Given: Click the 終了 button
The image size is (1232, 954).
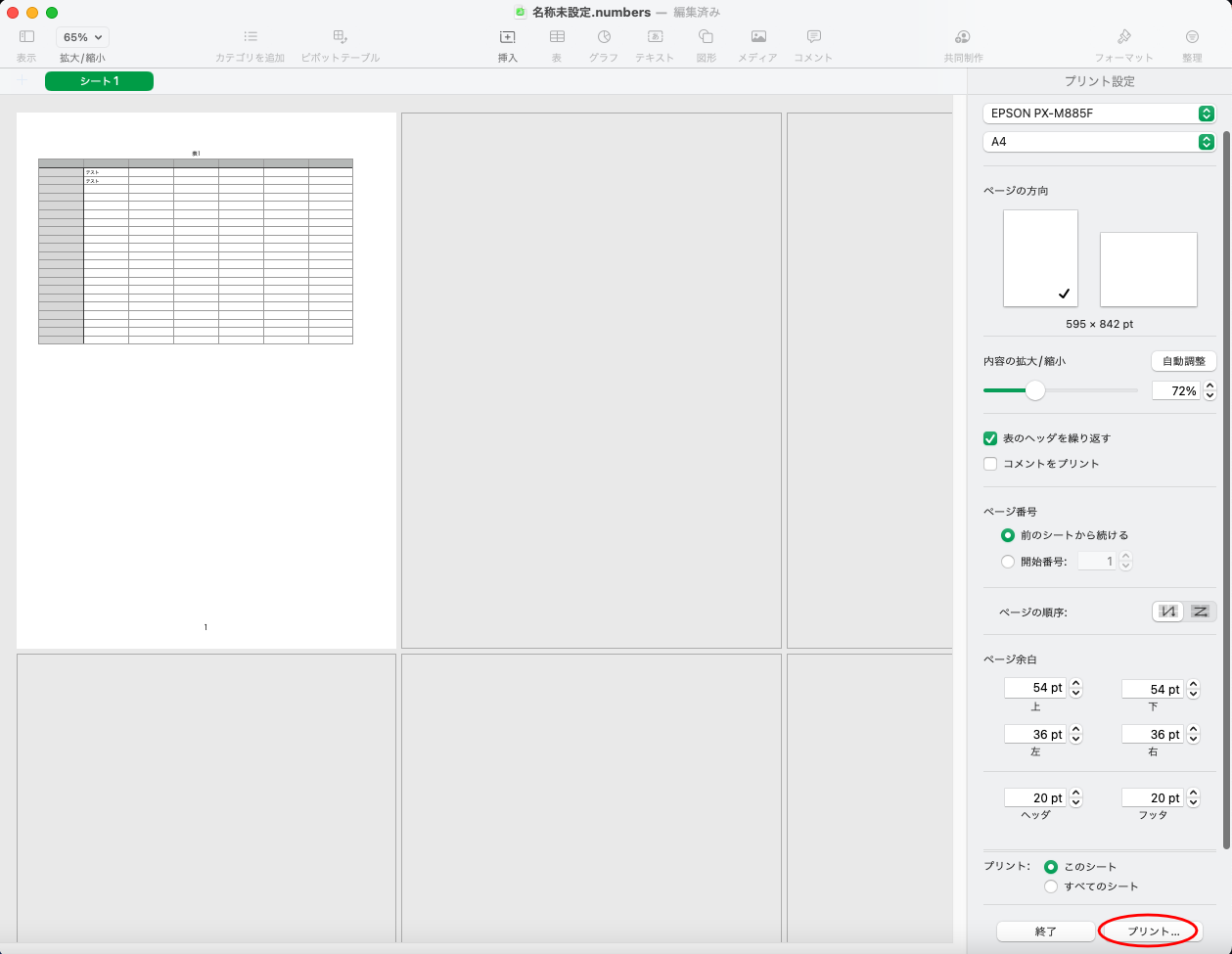Looking at the screenshot, I should 1046,931.
